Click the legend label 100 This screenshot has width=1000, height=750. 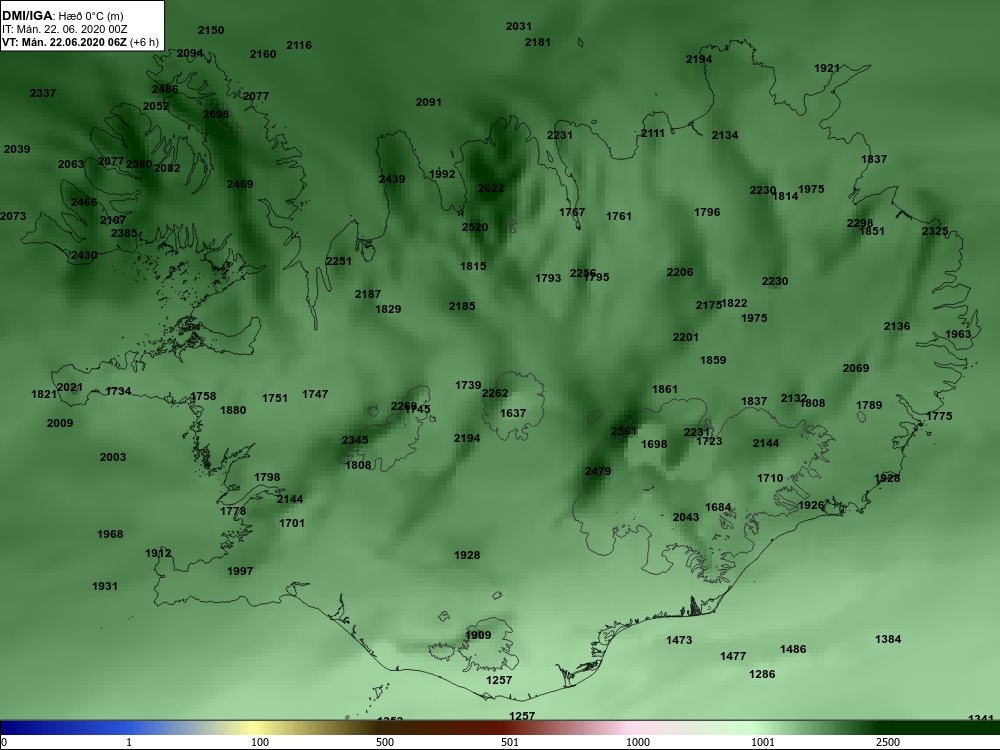(x=260, y=742)
